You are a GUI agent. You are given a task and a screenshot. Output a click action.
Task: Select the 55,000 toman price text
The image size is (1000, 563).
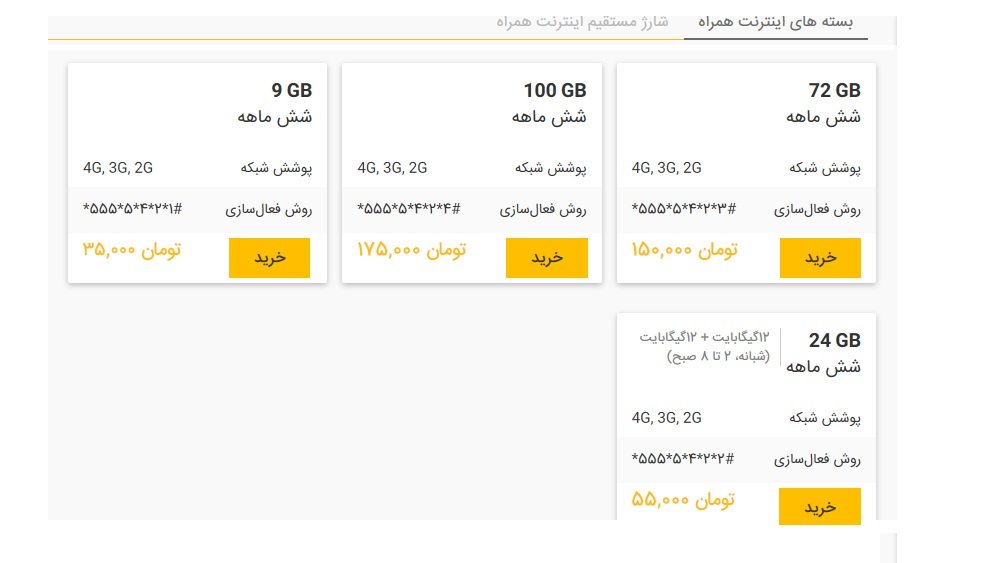pos(684,499)
